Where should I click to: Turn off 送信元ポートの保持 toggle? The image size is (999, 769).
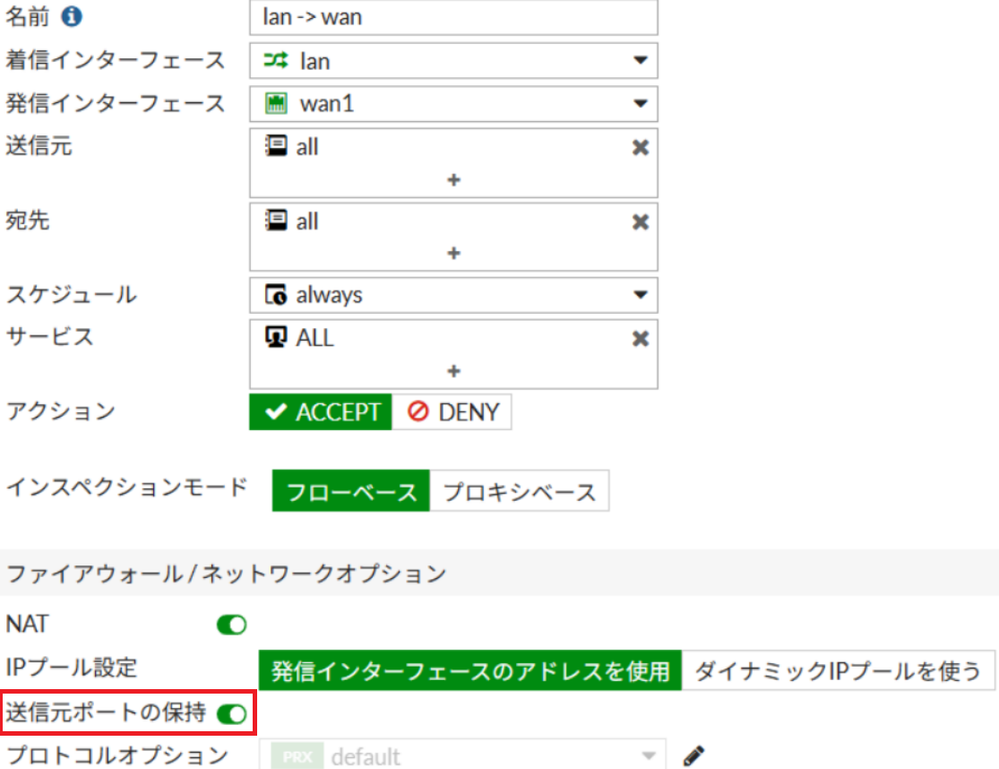[x=231, y=714]
